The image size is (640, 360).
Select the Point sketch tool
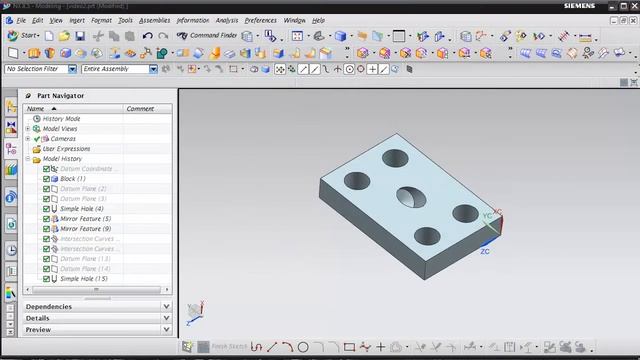380,347
